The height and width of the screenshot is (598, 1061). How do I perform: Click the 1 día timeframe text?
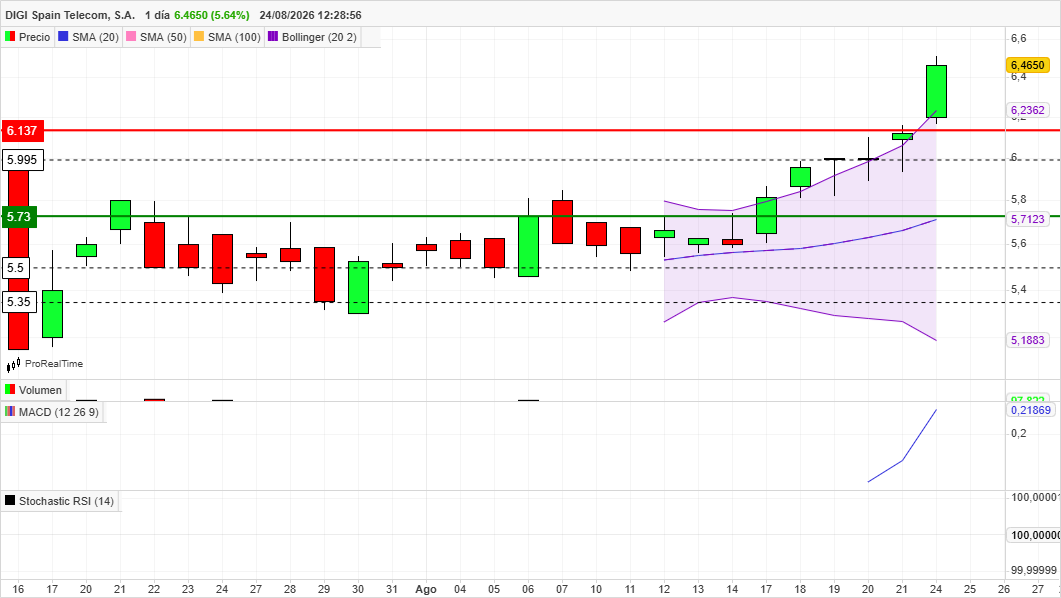pos(157,15)
